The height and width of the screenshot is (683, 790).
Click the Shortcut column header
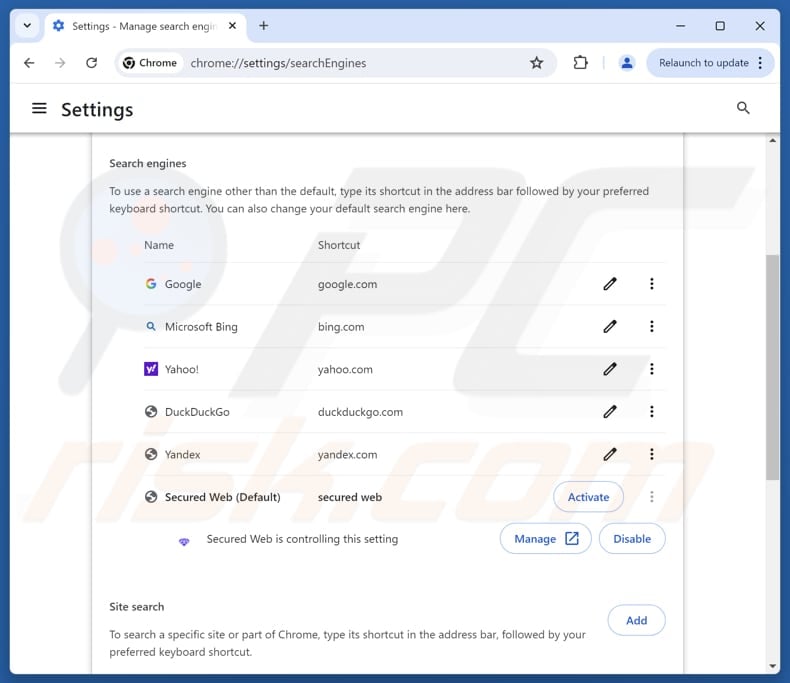point(339,245)
